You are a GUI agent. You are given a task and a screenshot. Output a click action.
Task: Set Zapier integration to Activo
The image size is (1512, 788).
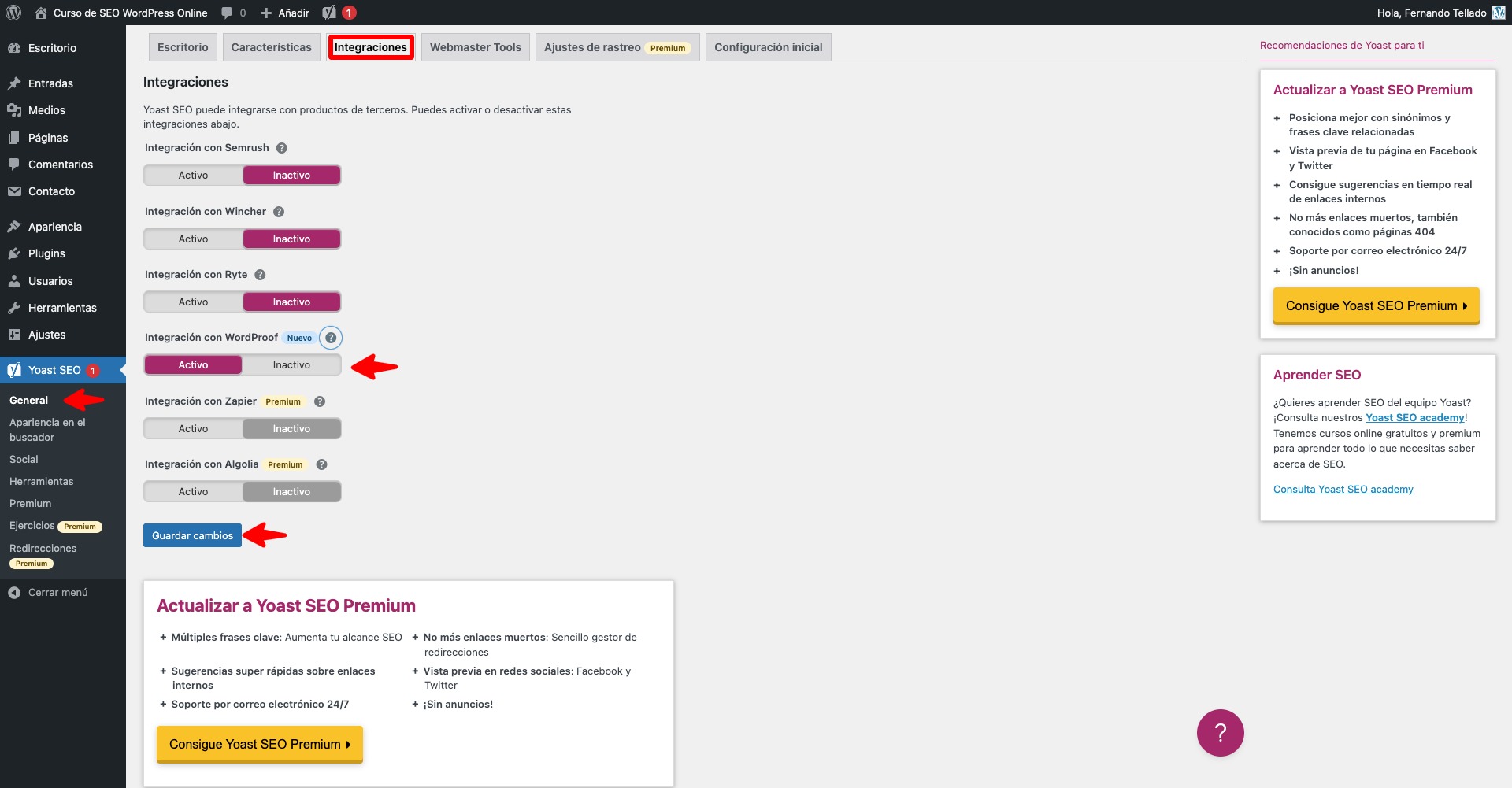(193, 429)
